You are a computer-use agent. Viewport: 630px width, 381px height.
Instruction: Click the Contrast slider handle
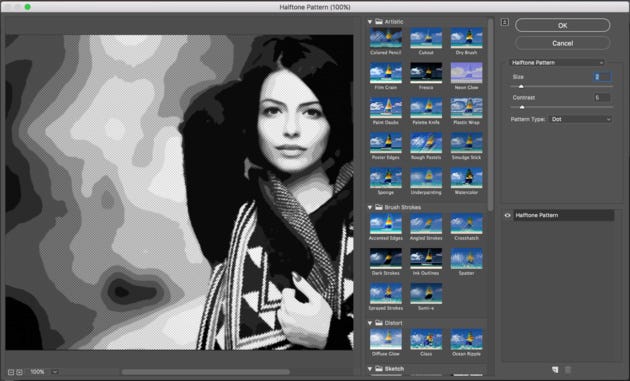[522, 107]
